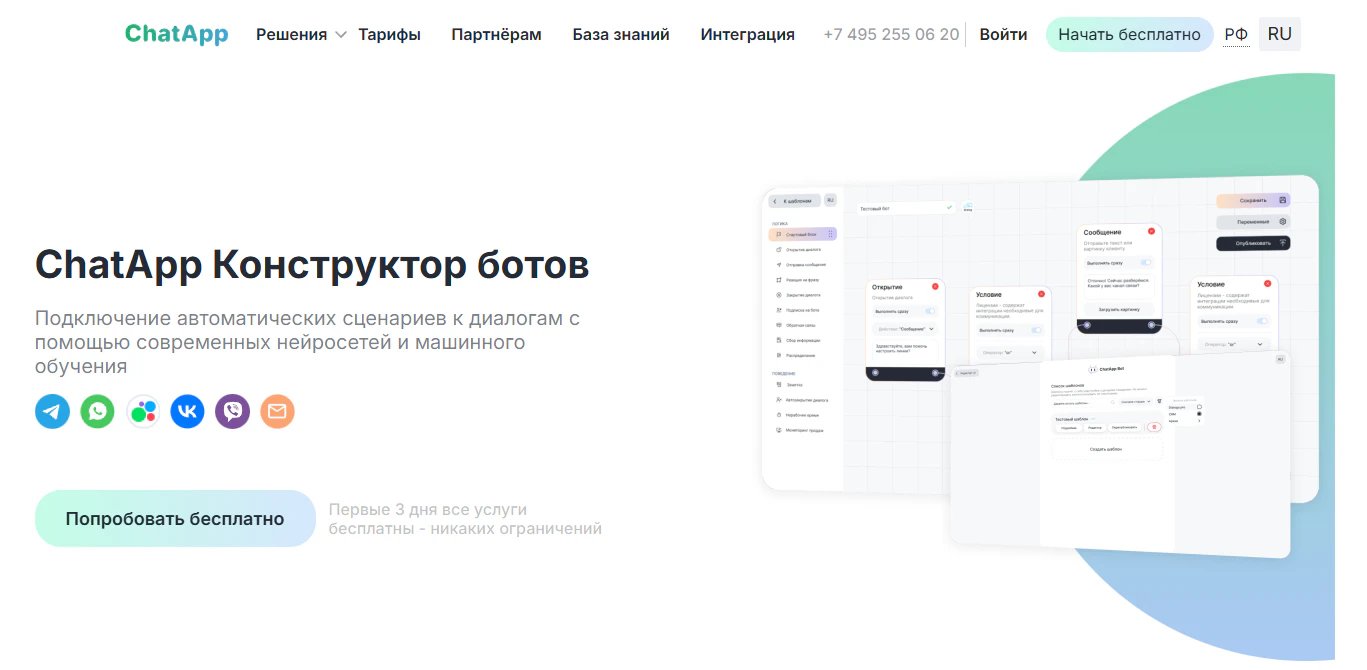
Task: Go to homepage via ChatApp logo
Action: (176, 34)
